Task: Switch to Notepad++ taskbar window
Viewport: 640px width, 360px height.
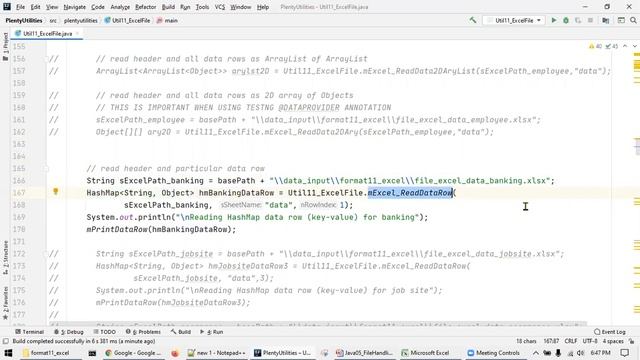Action: coord(217,353)
